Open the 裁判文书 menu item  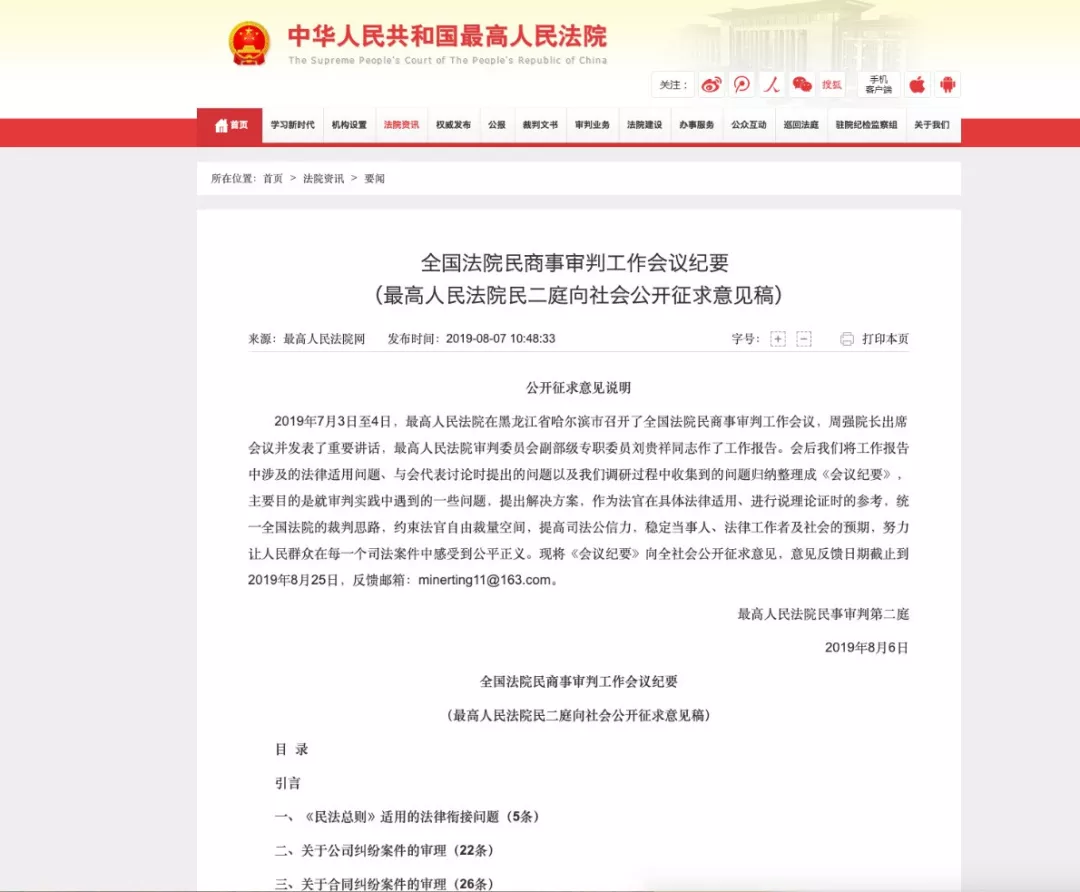540,125
